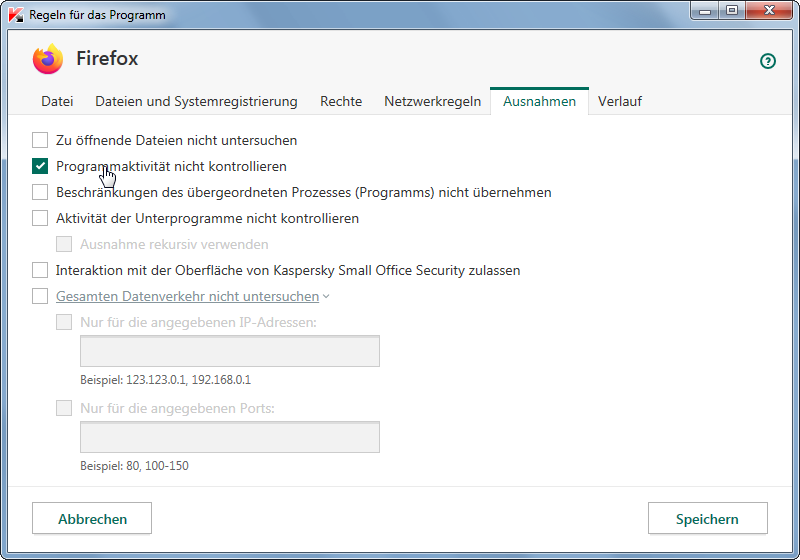The height and width of the screenshot is (560, 800).
Task: Click the IP-Adressen input field
Action: (230, 351)
